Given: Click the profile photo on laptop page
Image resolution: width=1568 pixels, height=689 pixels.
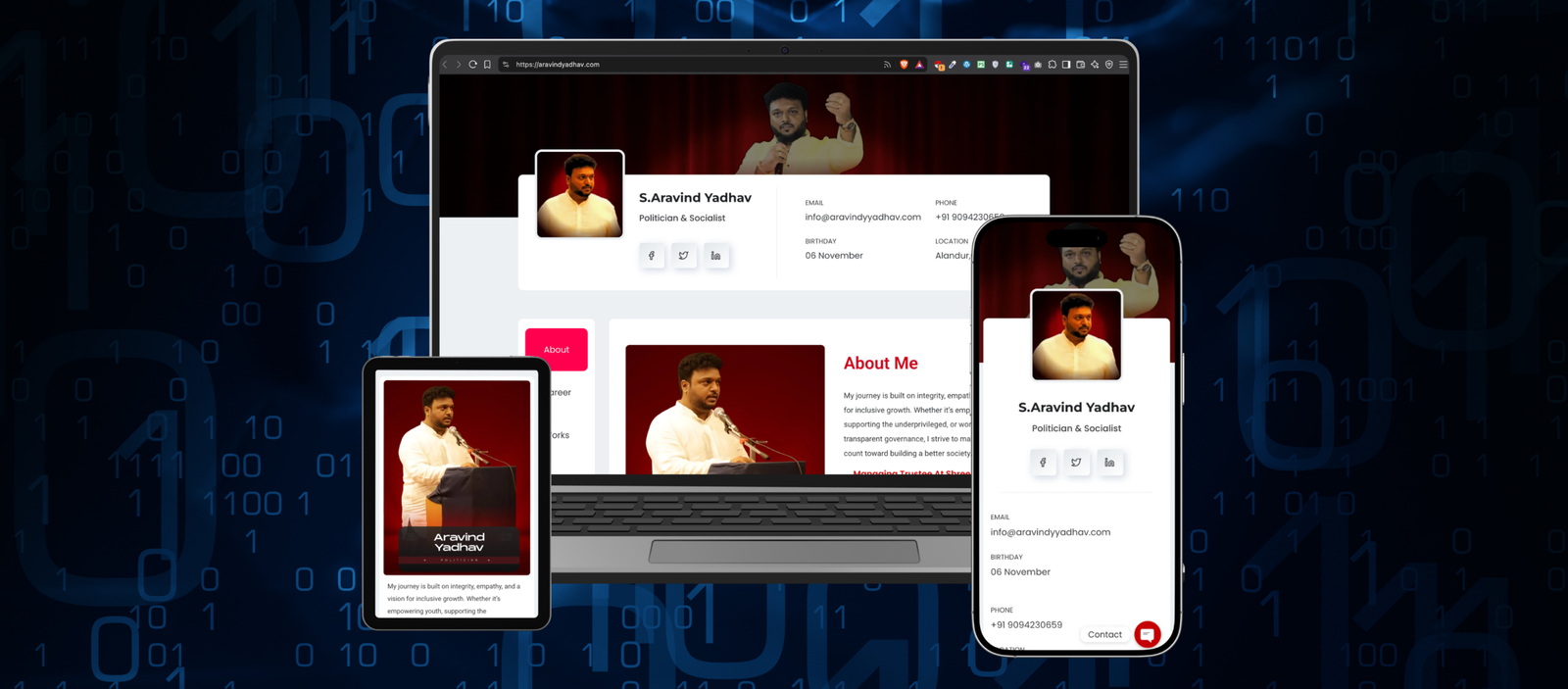Looking at the screenshot, I should coord(579,194).
